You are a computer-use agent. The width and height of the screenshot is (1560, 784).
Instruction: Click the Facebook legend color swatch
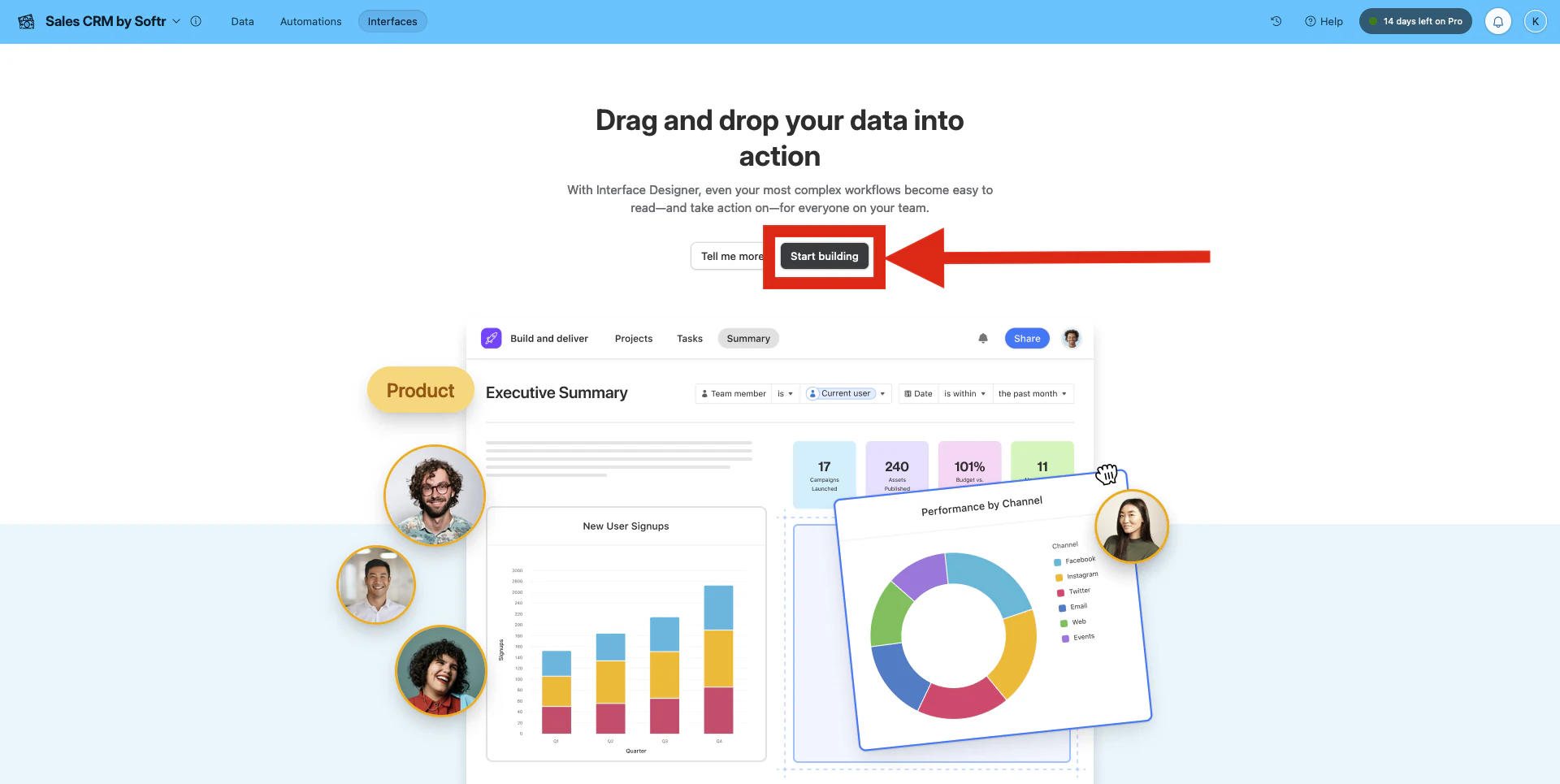tap(1057, 562)
